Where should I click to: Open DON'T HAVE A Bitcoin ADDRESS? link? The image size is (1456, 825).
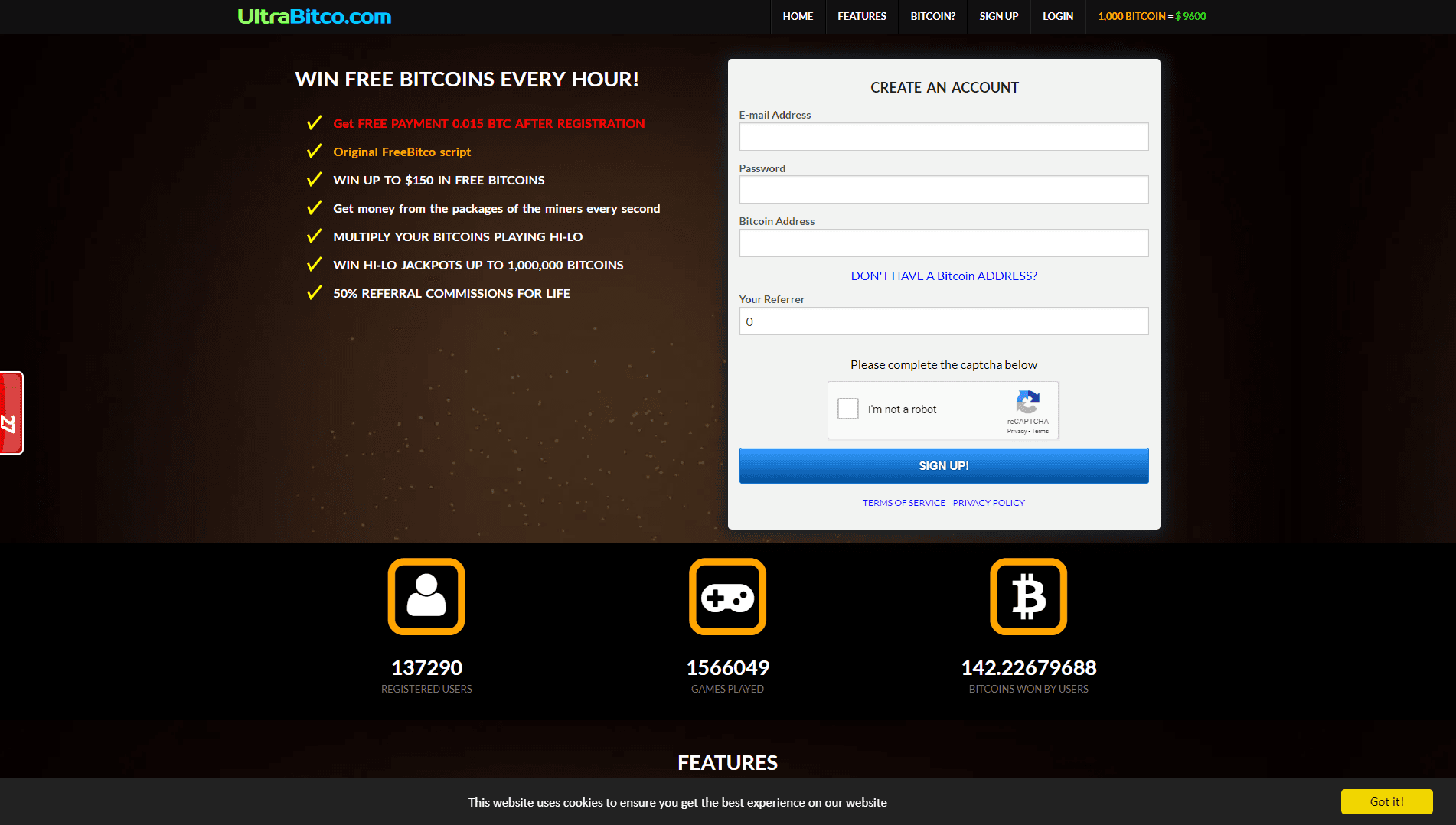(x=943, y=276)
